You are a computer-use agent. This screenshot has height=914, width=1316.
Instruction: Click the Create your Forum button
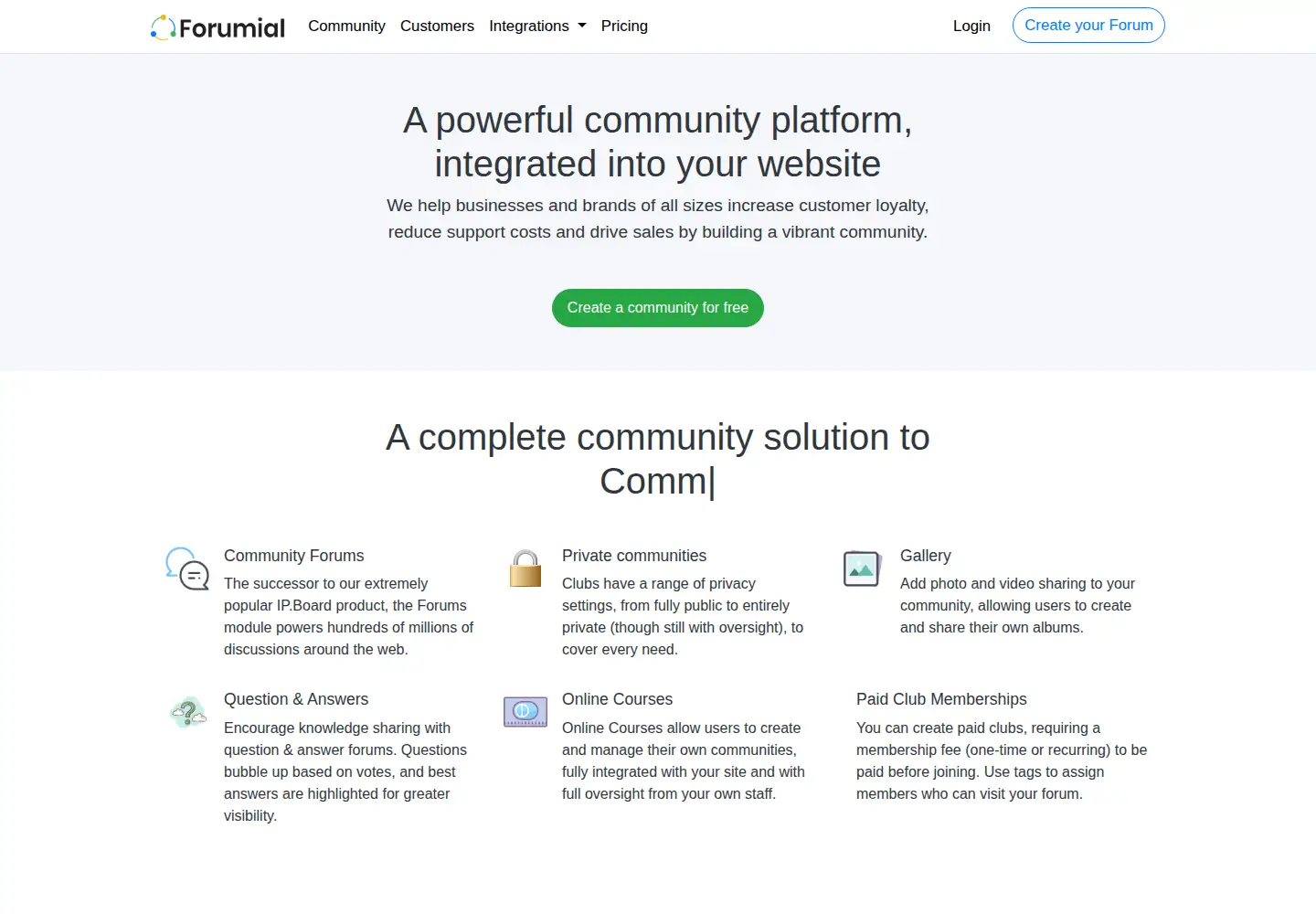[x=1088, y=26]
